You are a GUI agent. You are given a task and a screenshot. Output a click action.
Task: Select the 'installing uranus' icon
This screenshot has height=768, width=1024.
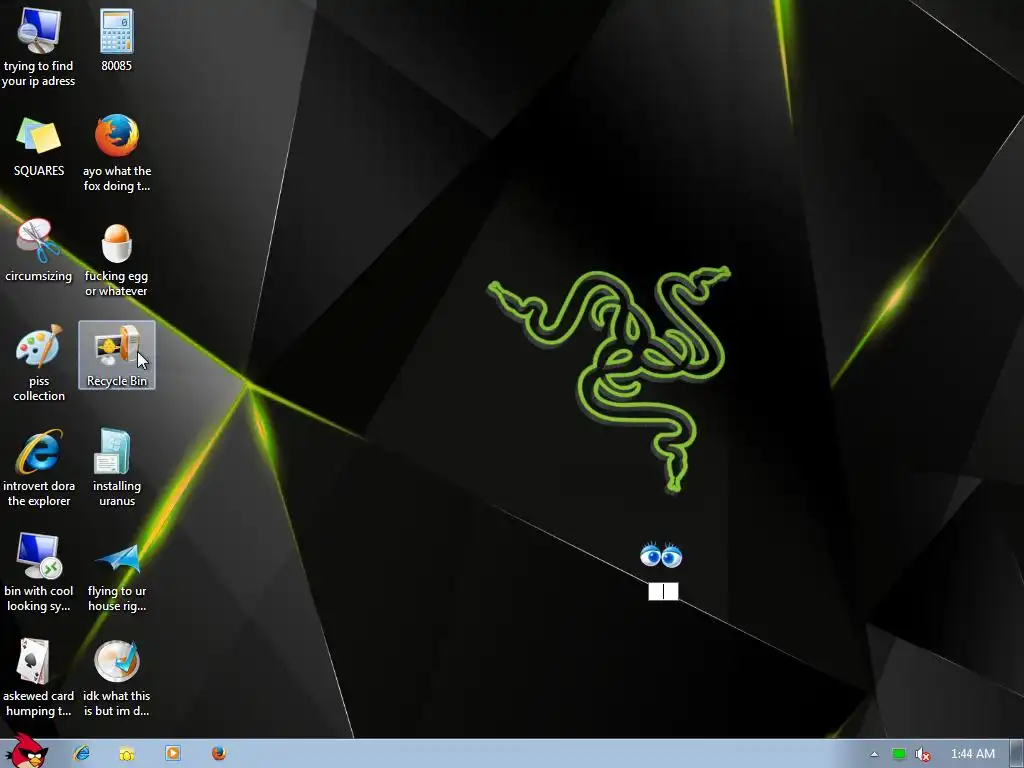click(x=116, y=468)
